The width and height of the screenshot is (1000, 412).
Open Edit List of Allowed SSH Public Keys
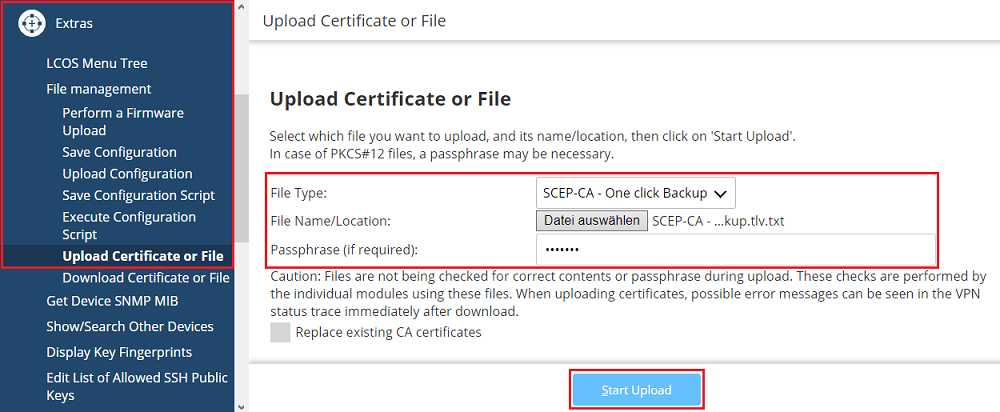pos(137,386)
